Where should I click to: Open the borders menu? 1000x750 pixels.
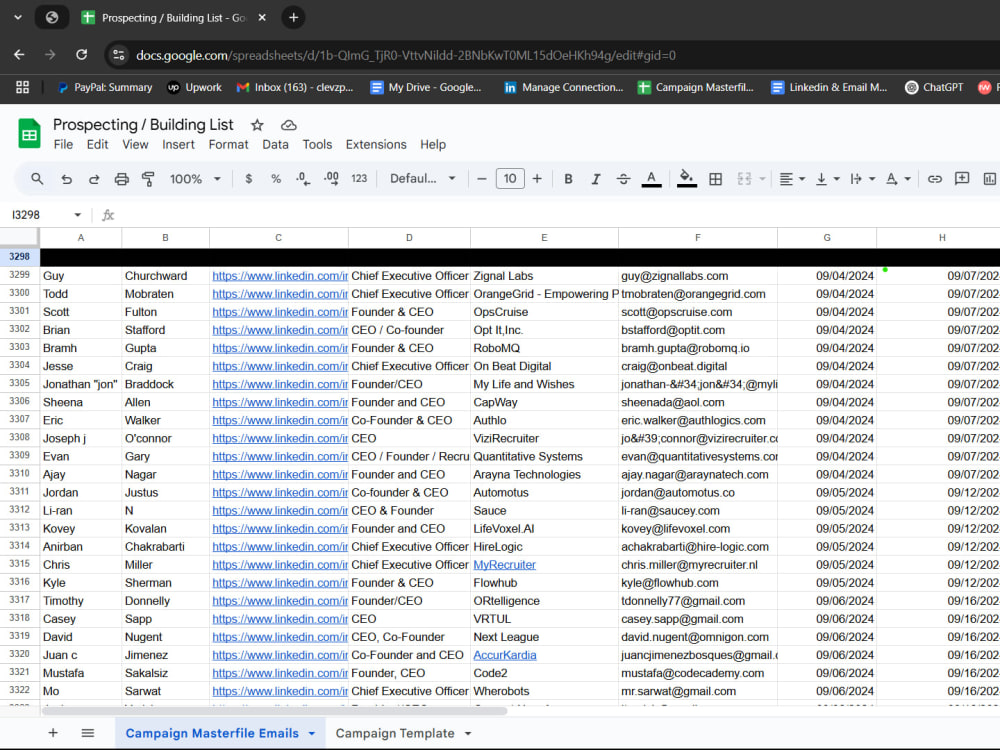[x=716, y=179]
